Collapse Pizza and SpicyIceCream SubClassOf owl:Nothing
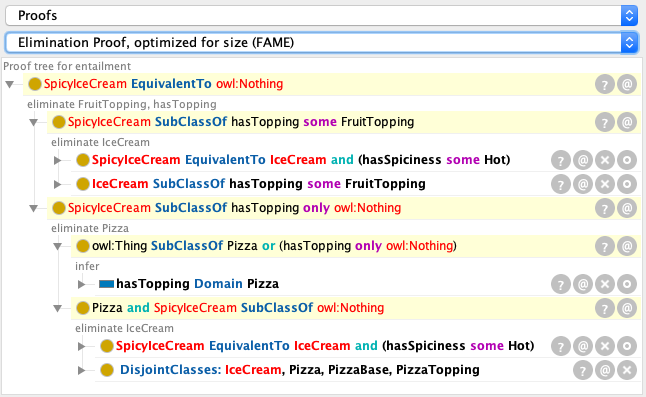This screenshot has height=397, width=646. tap(57, 308)
